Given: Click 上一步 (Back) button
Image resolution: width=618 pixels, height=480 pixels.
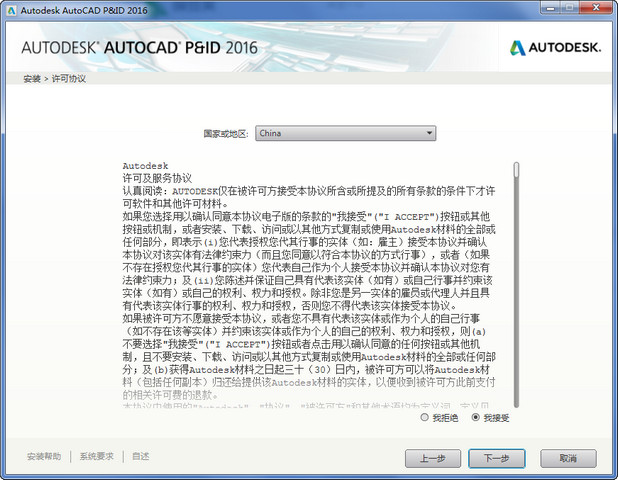Looking at the screenshot, I should [x=433, y=458].
